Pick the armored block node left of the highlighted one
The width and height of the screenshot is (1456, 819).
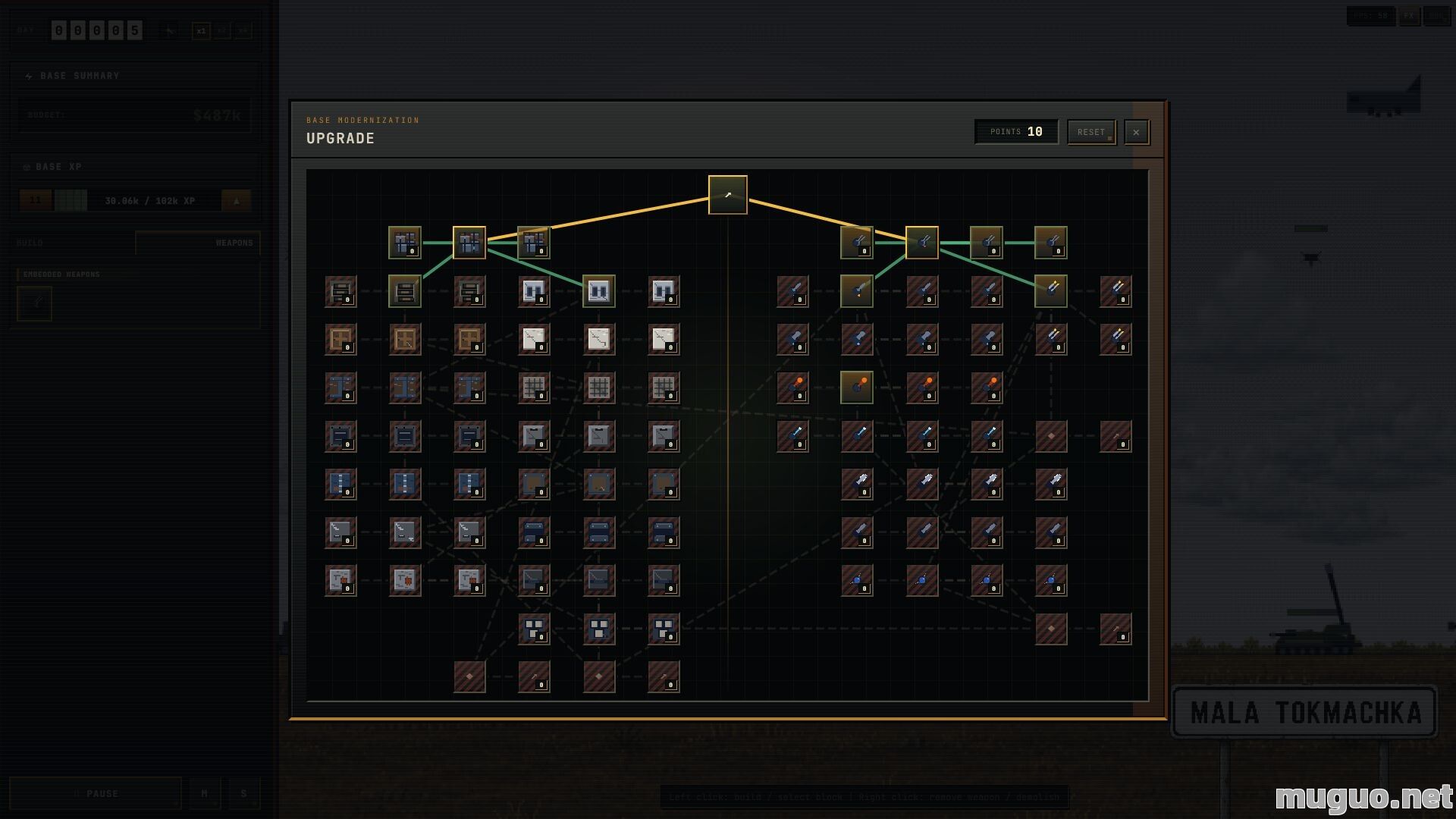point(405,243)
